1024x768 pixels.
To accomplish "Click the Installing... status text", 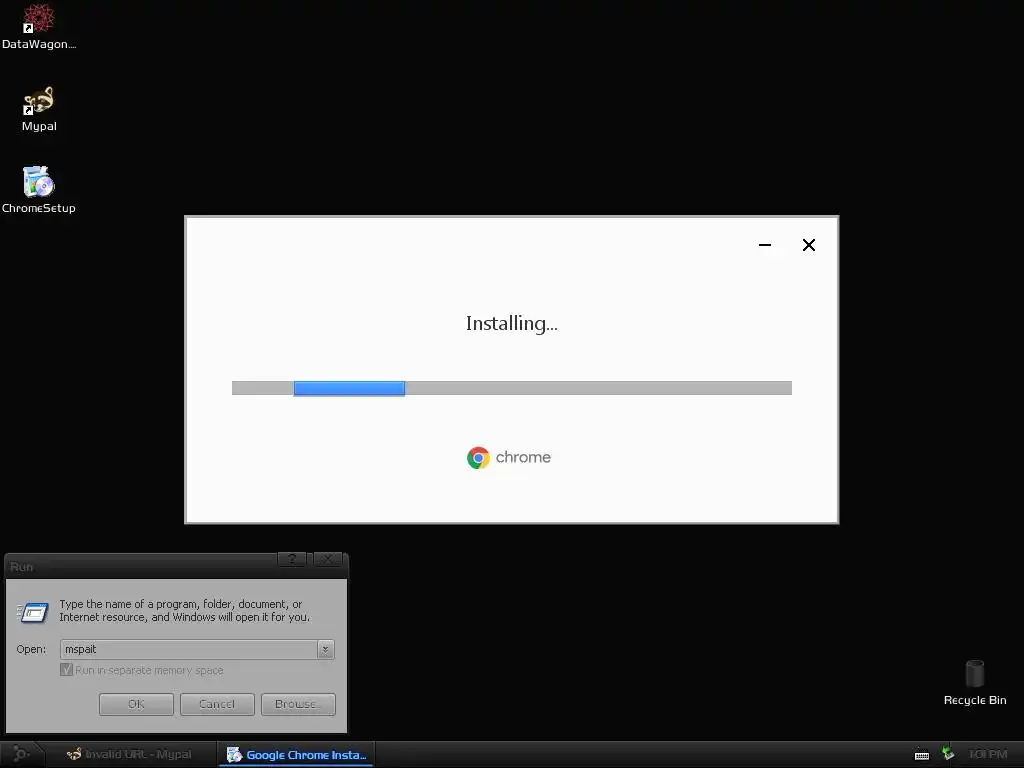I will pos(511,323).
